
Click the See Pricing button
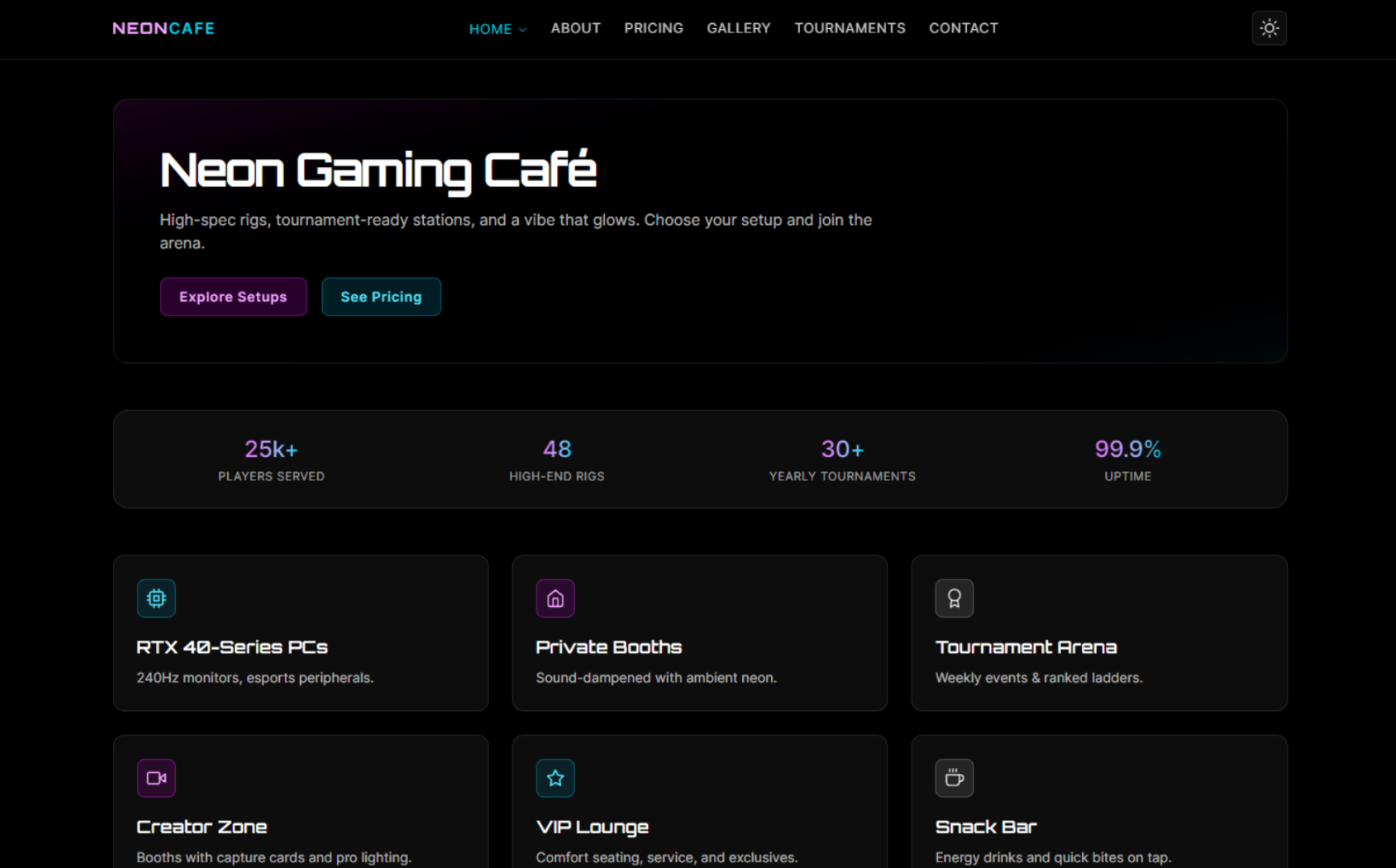(381, 297)
